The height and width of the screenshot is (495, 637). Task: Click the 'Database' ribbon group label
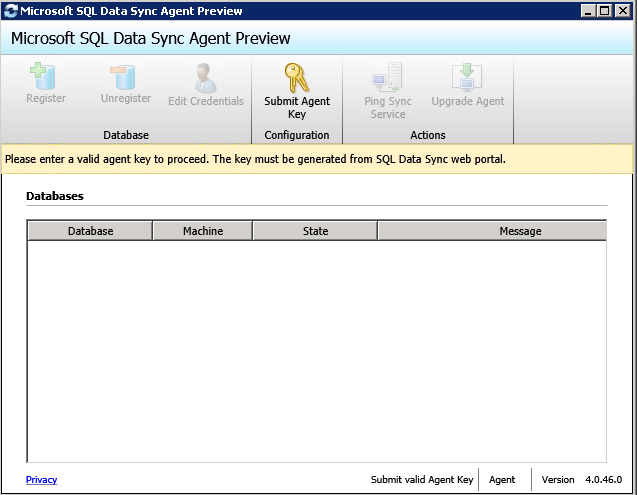click(x=126, y=135)
